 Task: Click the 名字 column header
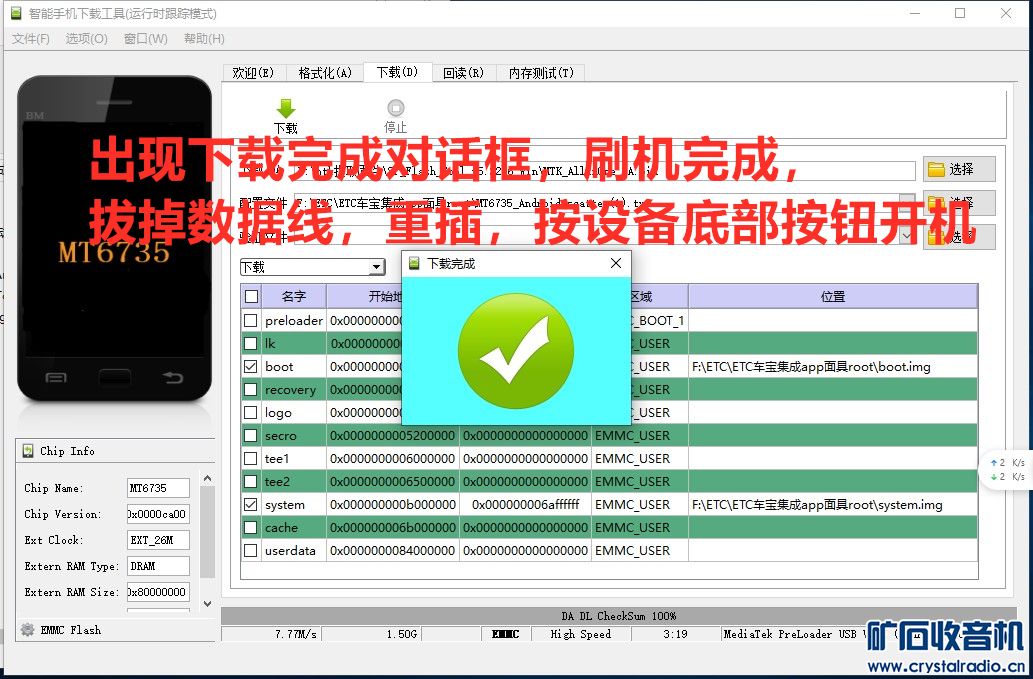point(294,296)
